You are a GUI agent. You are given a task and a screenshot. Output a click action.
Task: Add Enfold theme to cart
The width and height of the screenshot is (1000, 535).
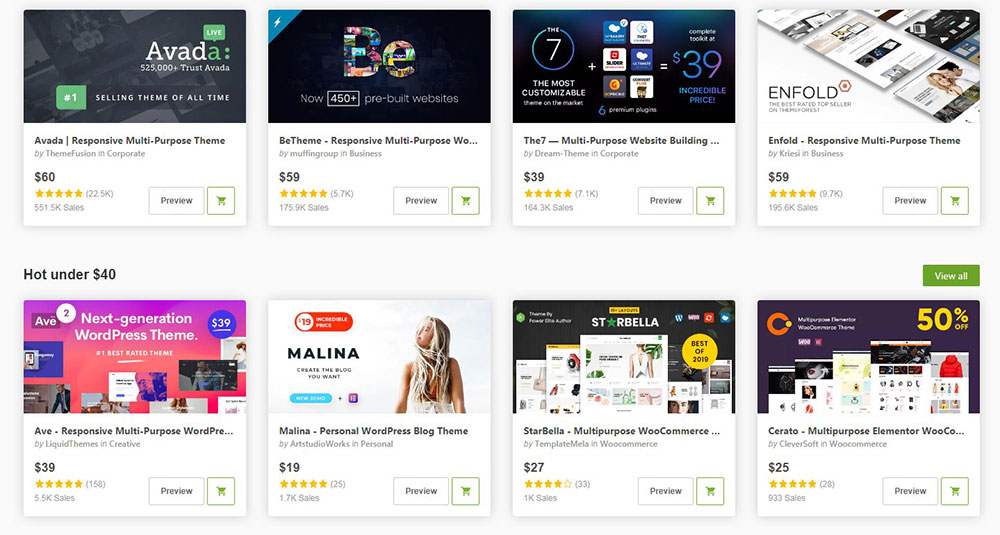955,200
